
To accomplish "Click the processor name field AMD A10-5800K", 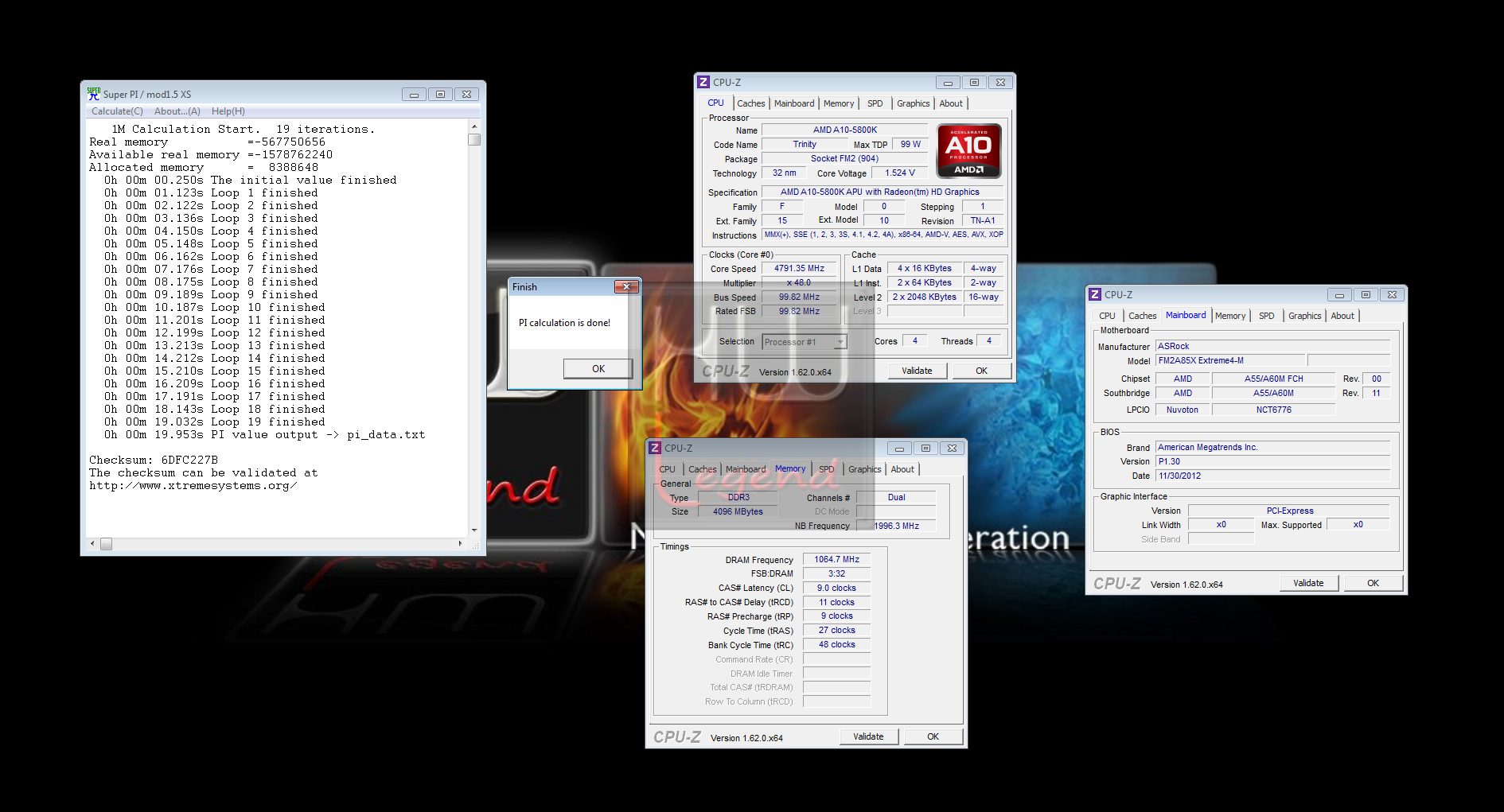I will 844,130.
